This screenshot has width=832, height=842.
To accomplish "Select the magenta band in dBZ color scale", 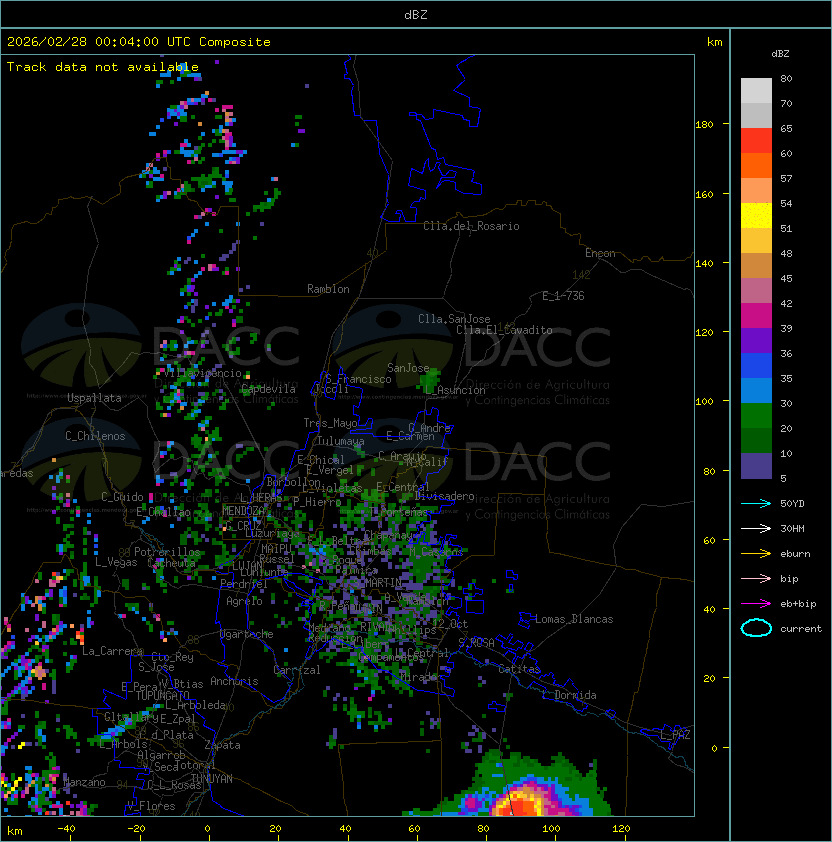I will click(x=756, y=316).
